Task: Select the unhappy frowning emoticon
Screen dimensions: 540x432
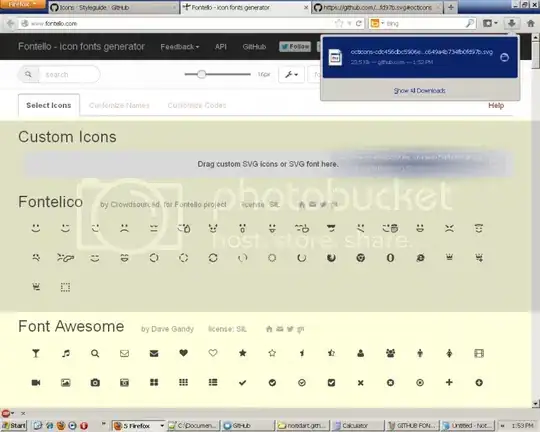Action: [x=124, y=228]
